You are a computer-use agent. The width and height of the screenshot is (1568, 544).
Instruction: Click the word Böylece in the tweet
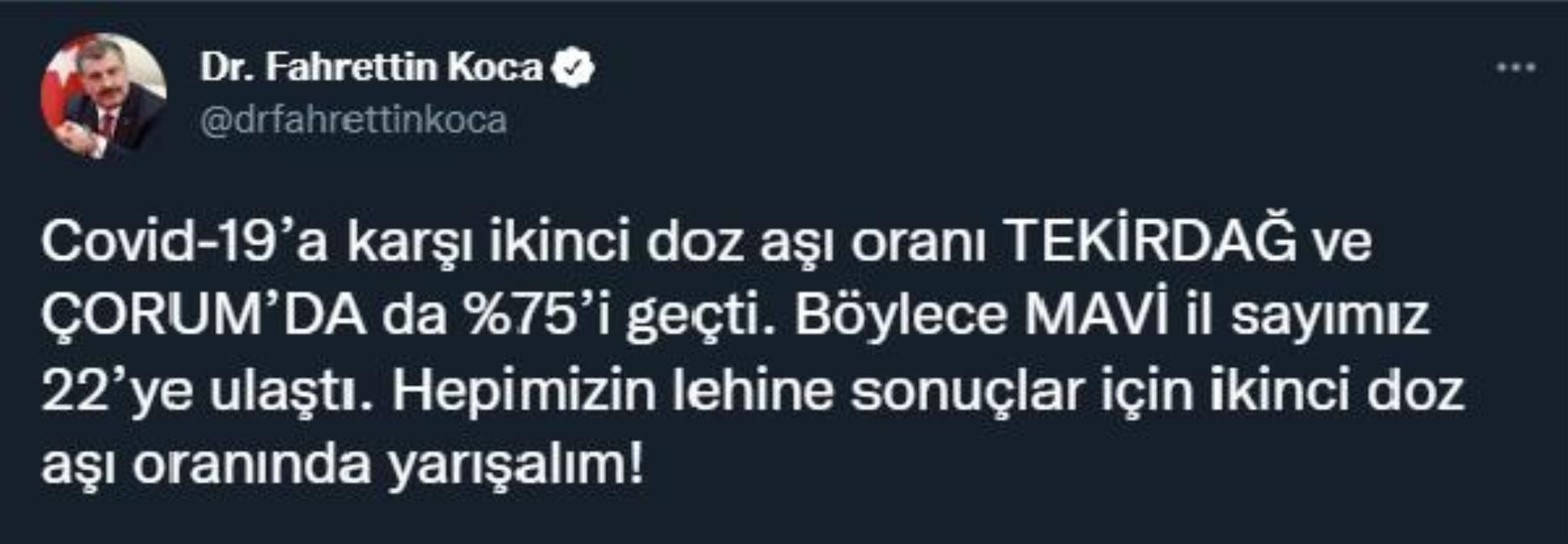point(900,317)
